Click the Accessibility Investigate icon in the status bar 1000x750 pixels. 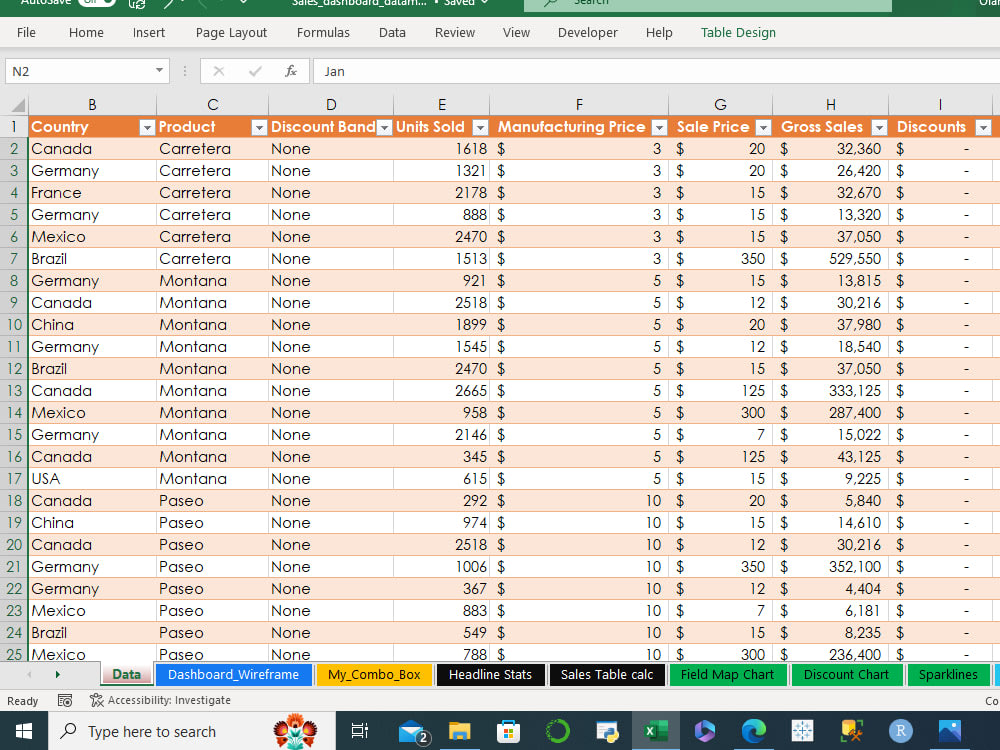pos(97,700)
